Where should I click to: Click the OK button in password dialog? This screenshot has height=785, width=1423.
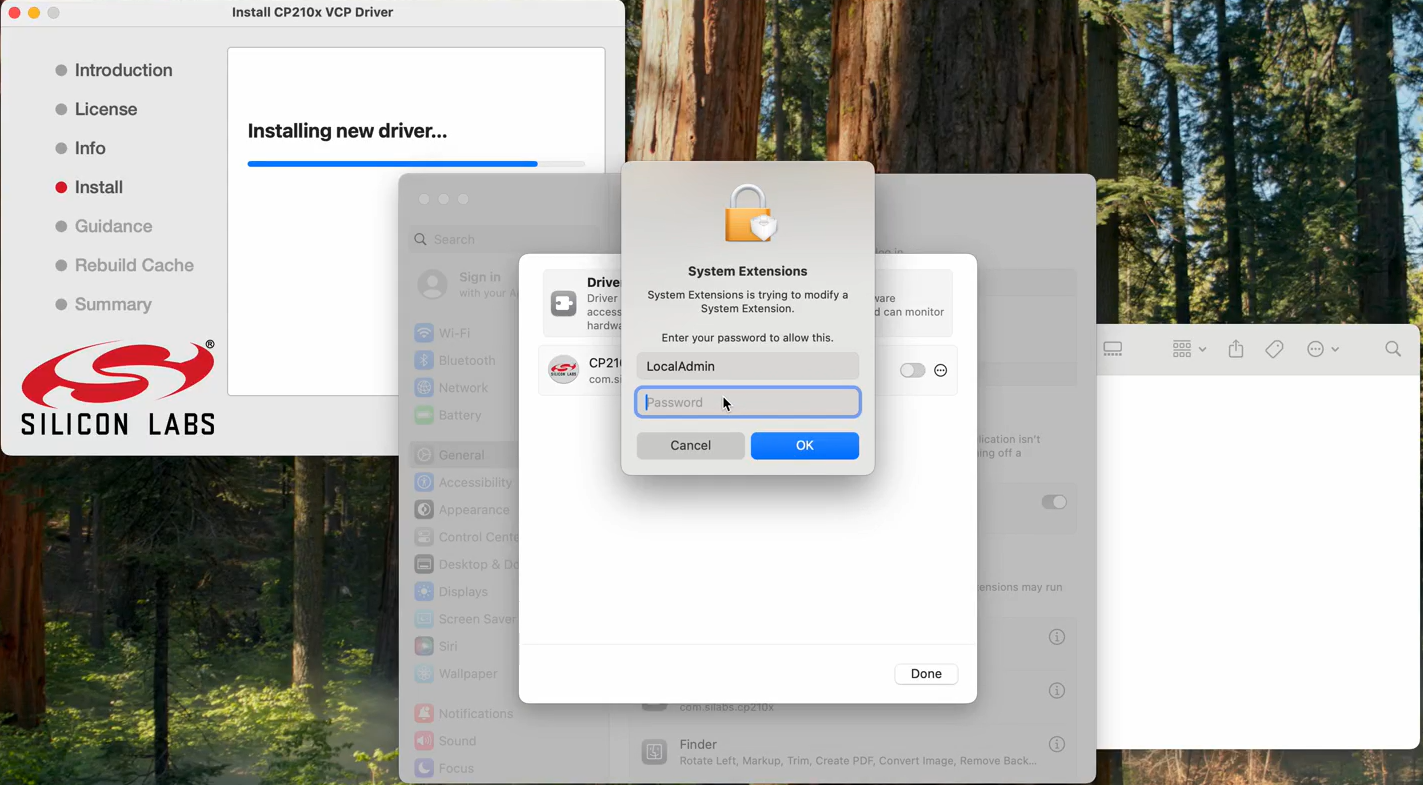805,446
